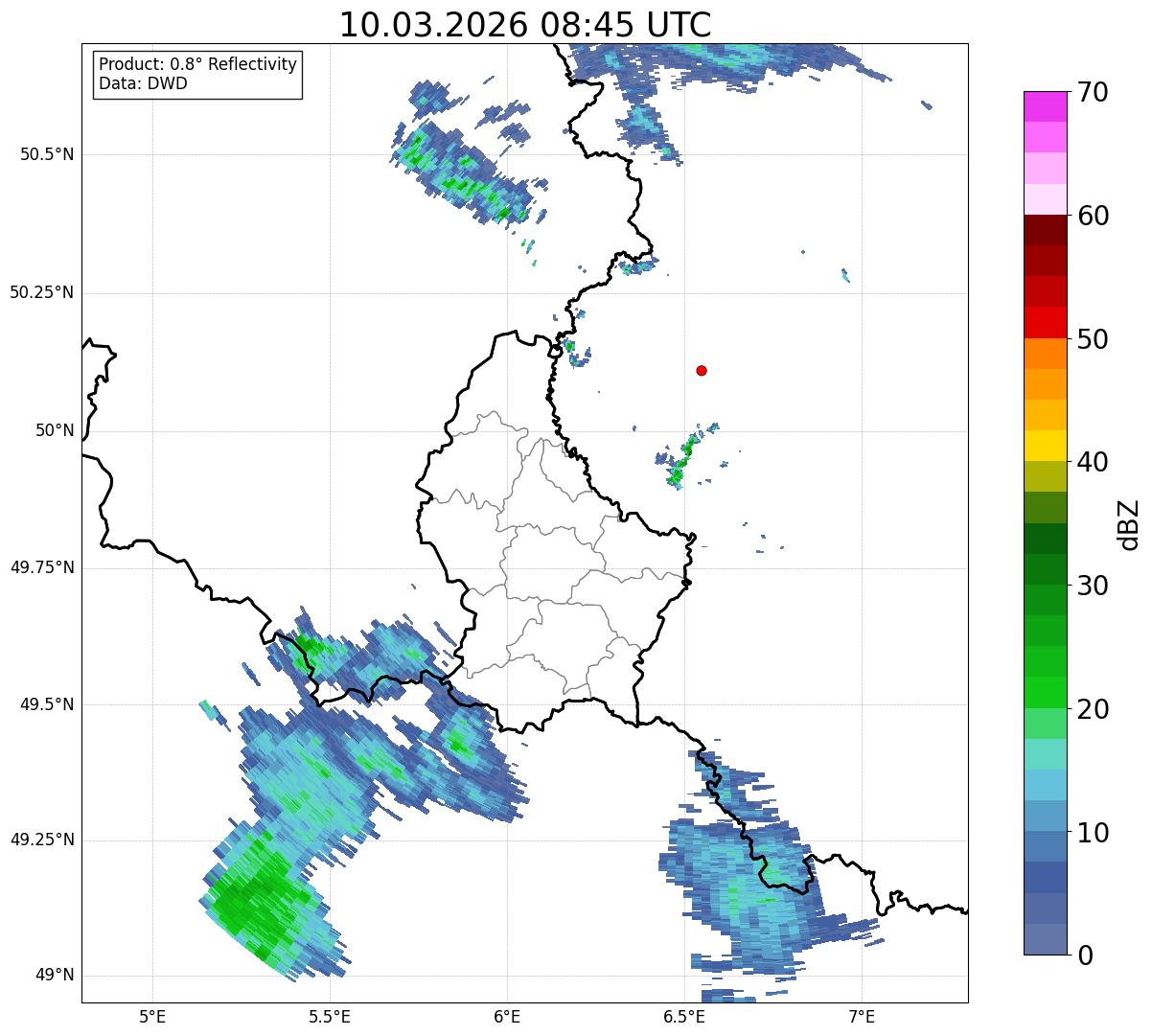Click the 49°N latitude label
The image size is (1152, 1036).
click(x=55, y=975)
